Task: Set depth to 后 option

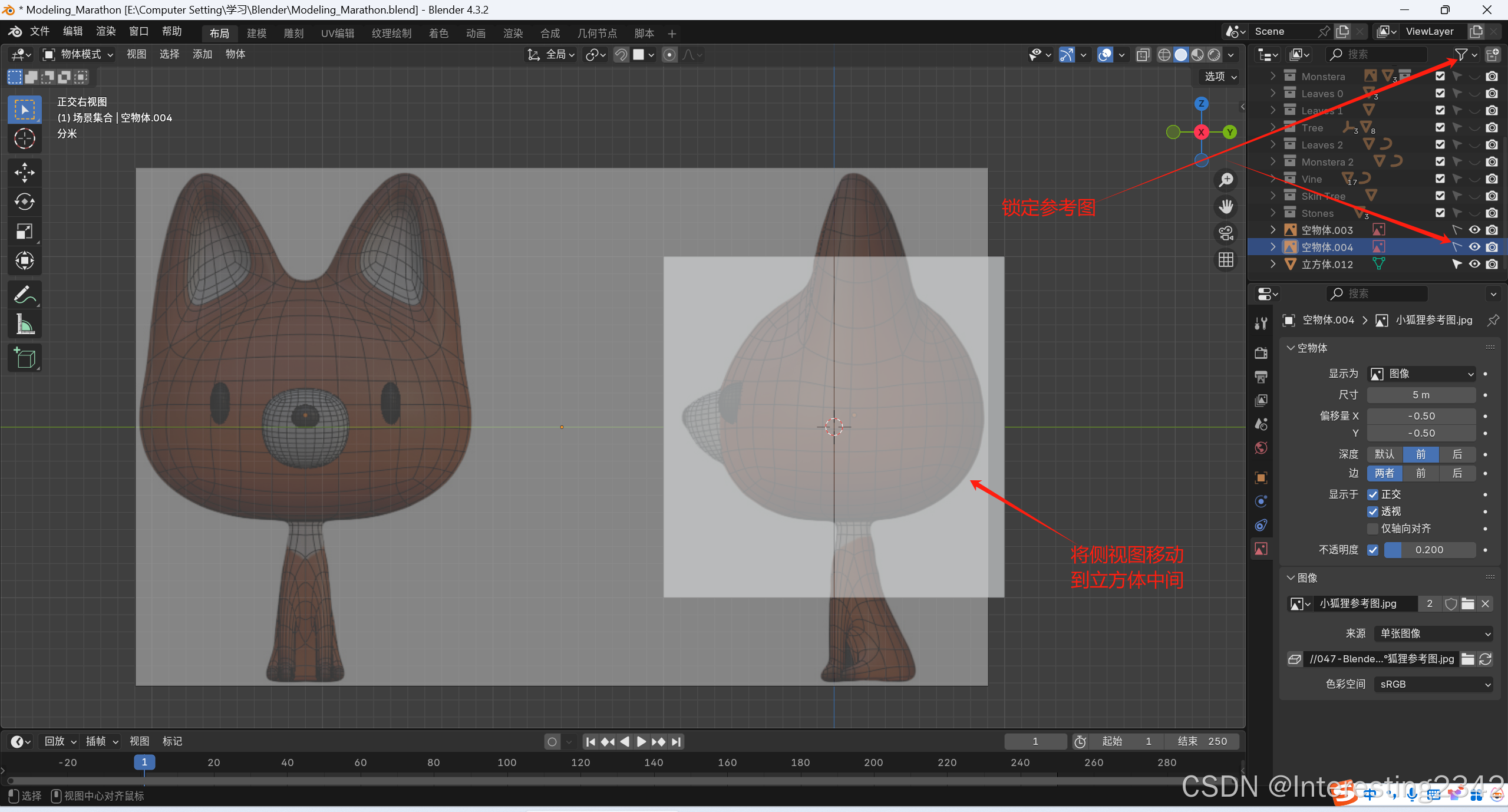Action: point(1457,454)
